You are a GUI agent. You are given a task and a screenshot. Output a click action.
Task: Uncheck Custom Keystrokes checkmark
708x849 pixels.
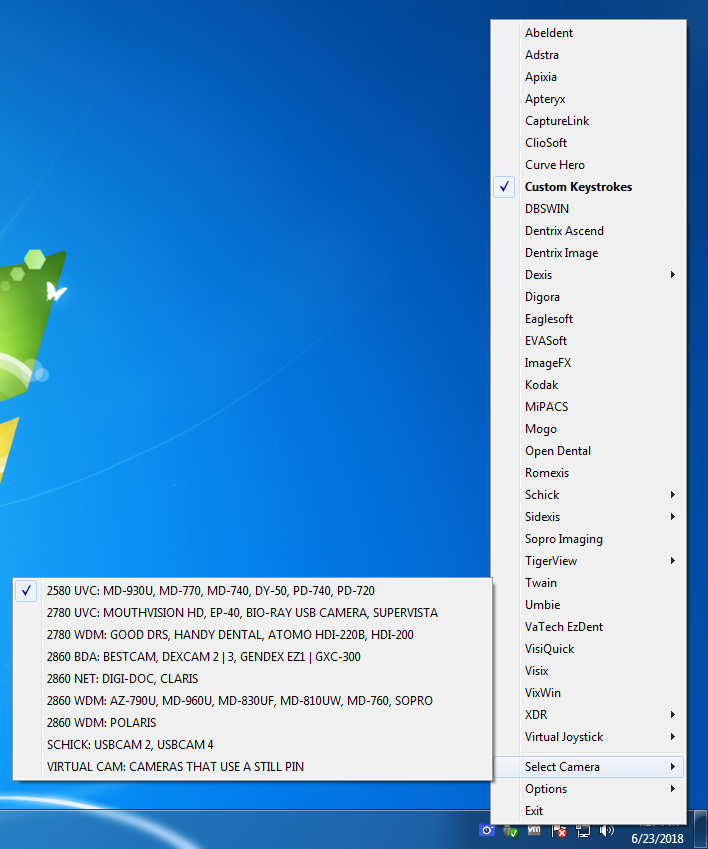point(504,187)
